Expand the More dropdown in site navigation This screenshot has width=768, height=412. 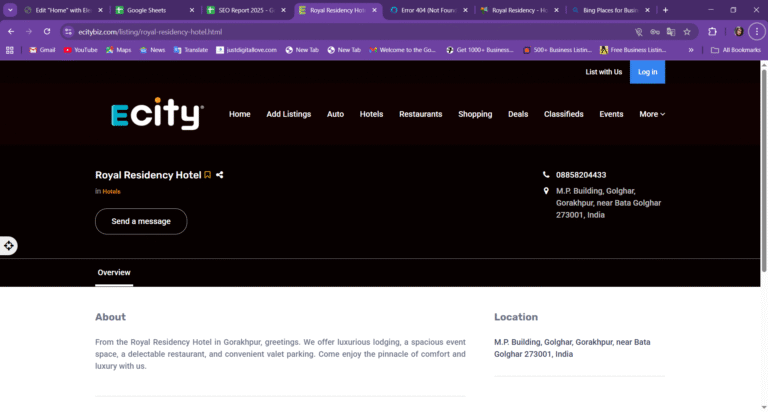(x=652, y=114)
